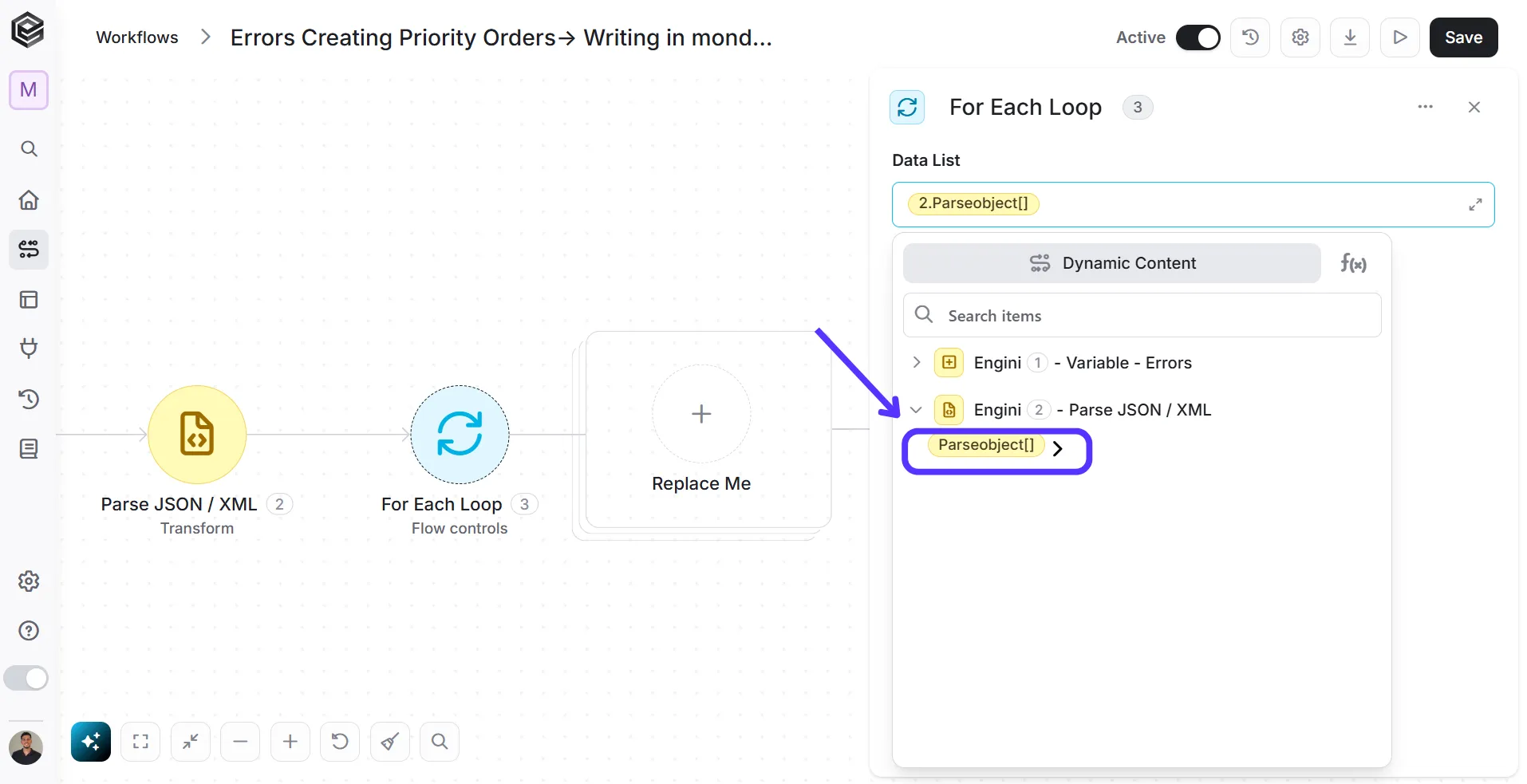The width and height of the screenshot is (1527, 784).
Task: Collapse the canvas view arrows icon
Action: [x=191, y=742]
